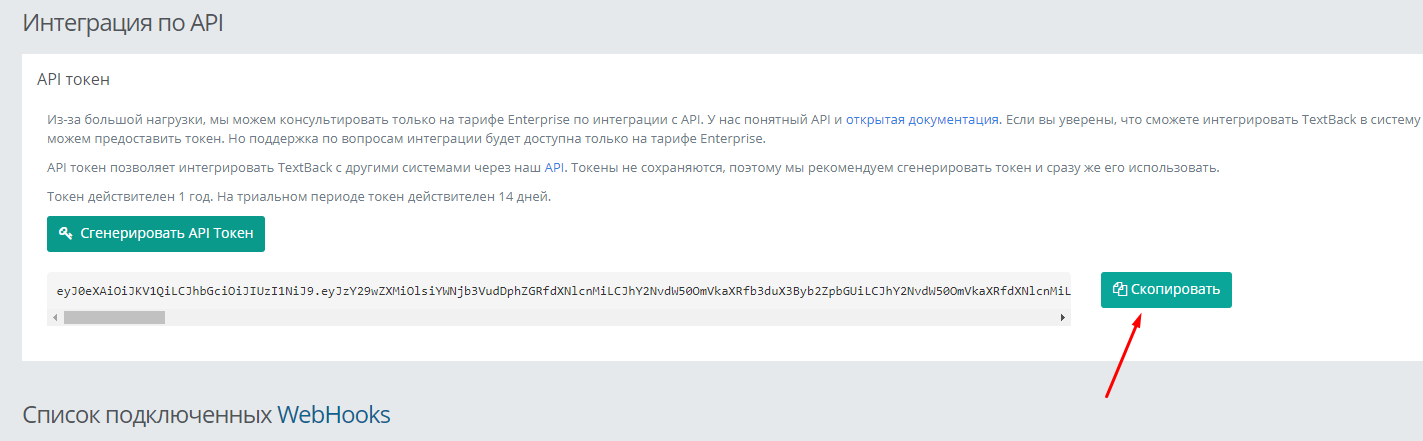Click the Сгенерировать API Токен button label
This screenshot has height=441, width=1423.
(x=166, y=234)
